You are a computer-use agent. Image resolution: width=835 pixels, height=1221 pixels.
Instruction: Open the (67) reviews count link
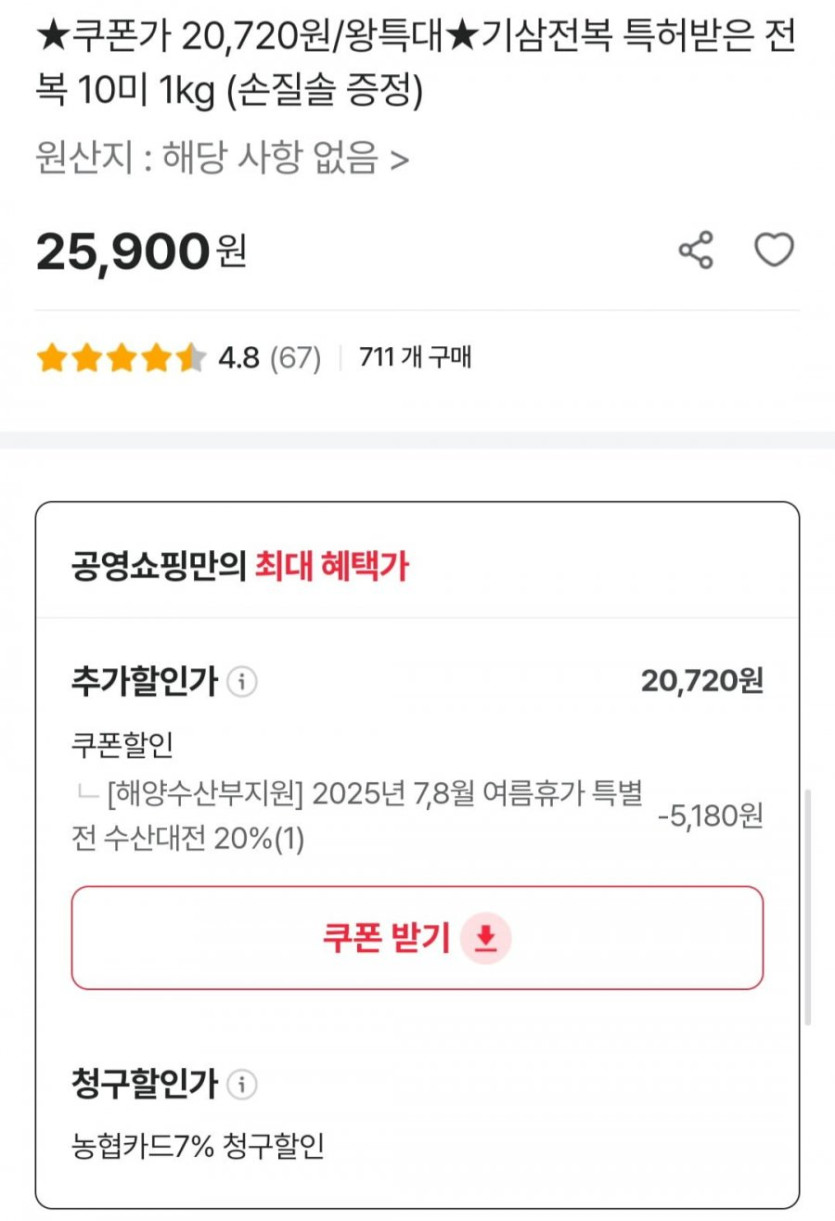tap(295, 358)
